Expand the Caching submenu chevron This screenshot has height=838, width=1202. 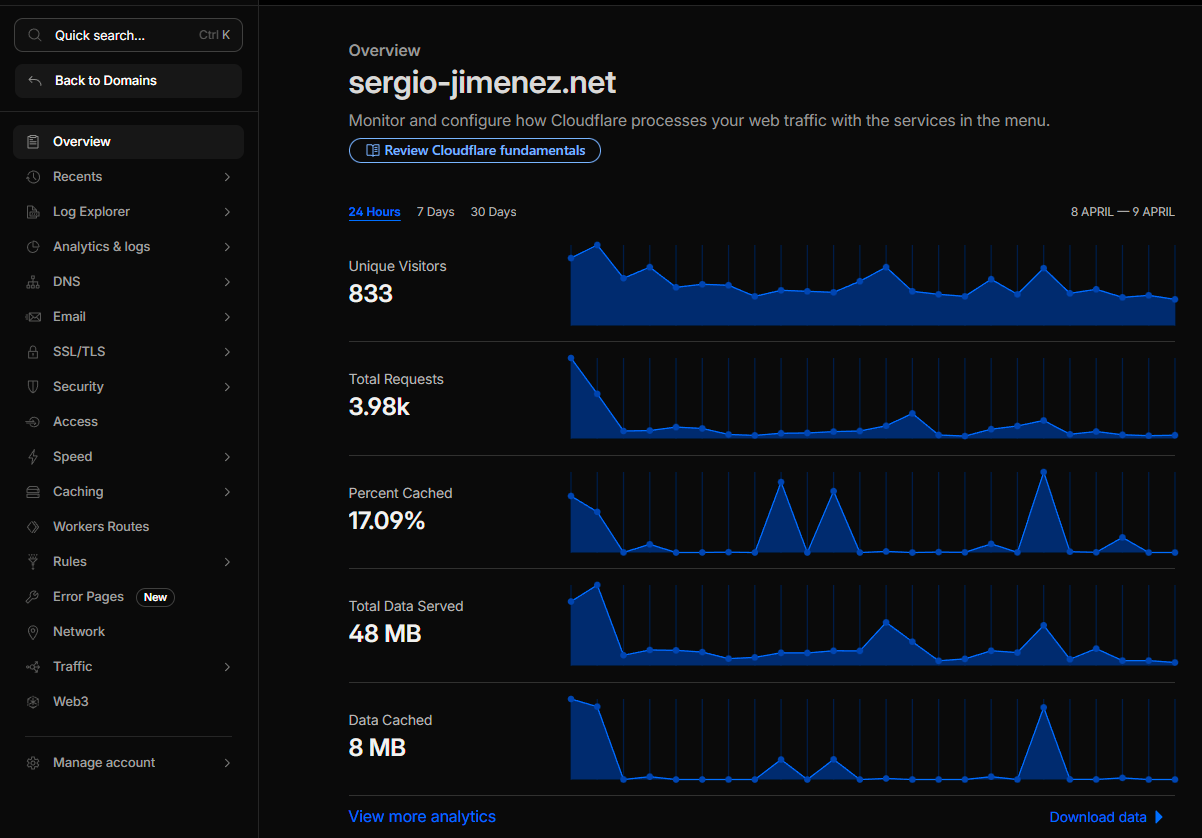[x=227, y=492]
